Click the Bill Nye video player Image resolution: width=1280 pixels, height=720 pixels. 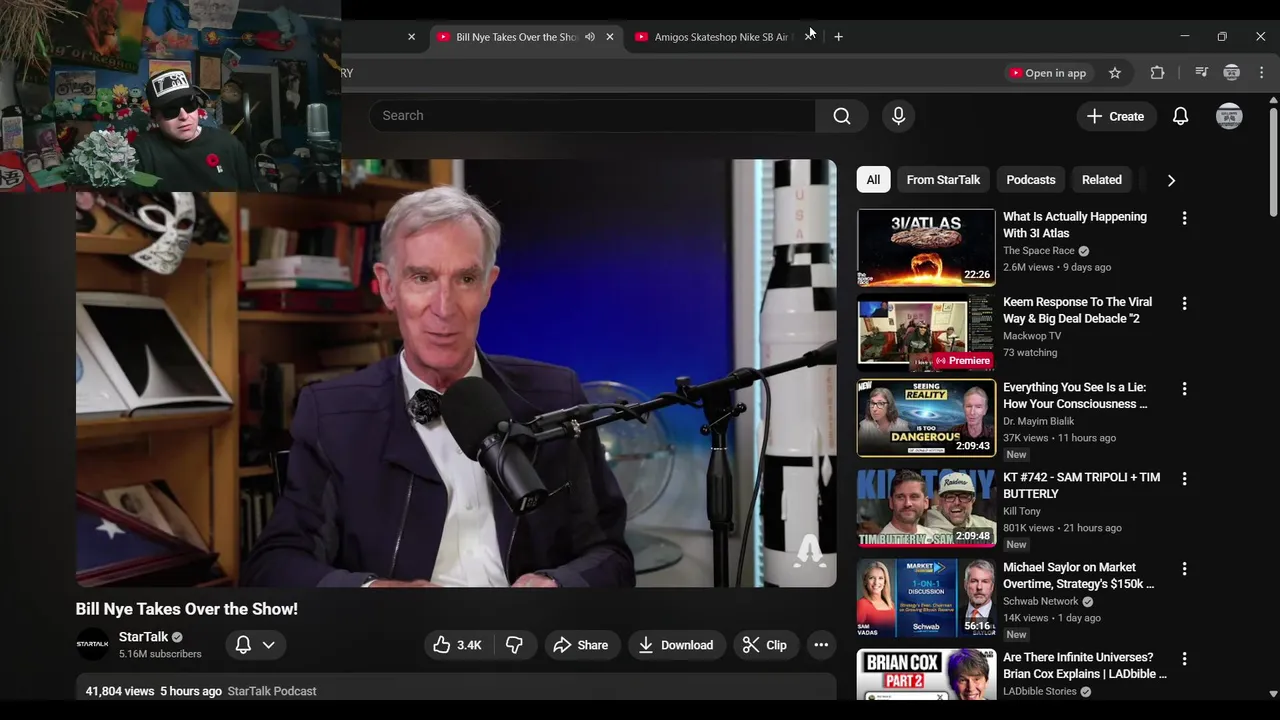click(456, 373)
